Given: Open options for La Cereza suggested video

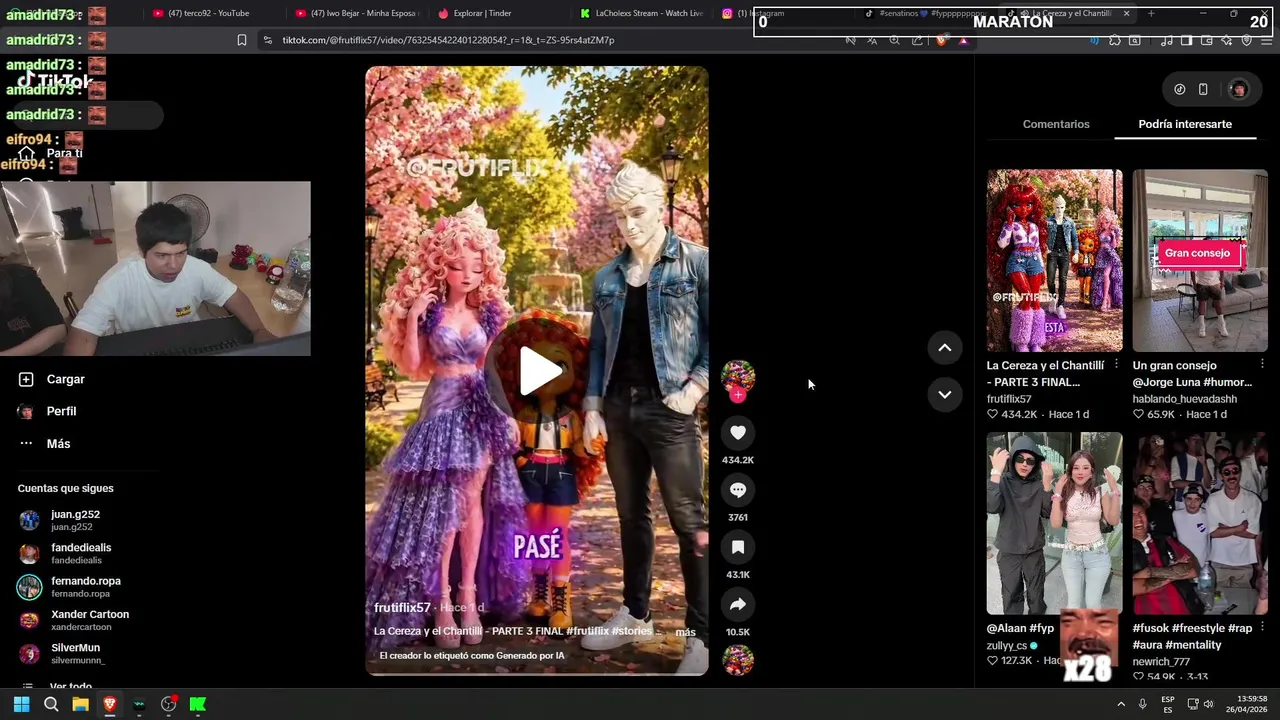Looking at the screenshot, I should tap(1116, 365).
